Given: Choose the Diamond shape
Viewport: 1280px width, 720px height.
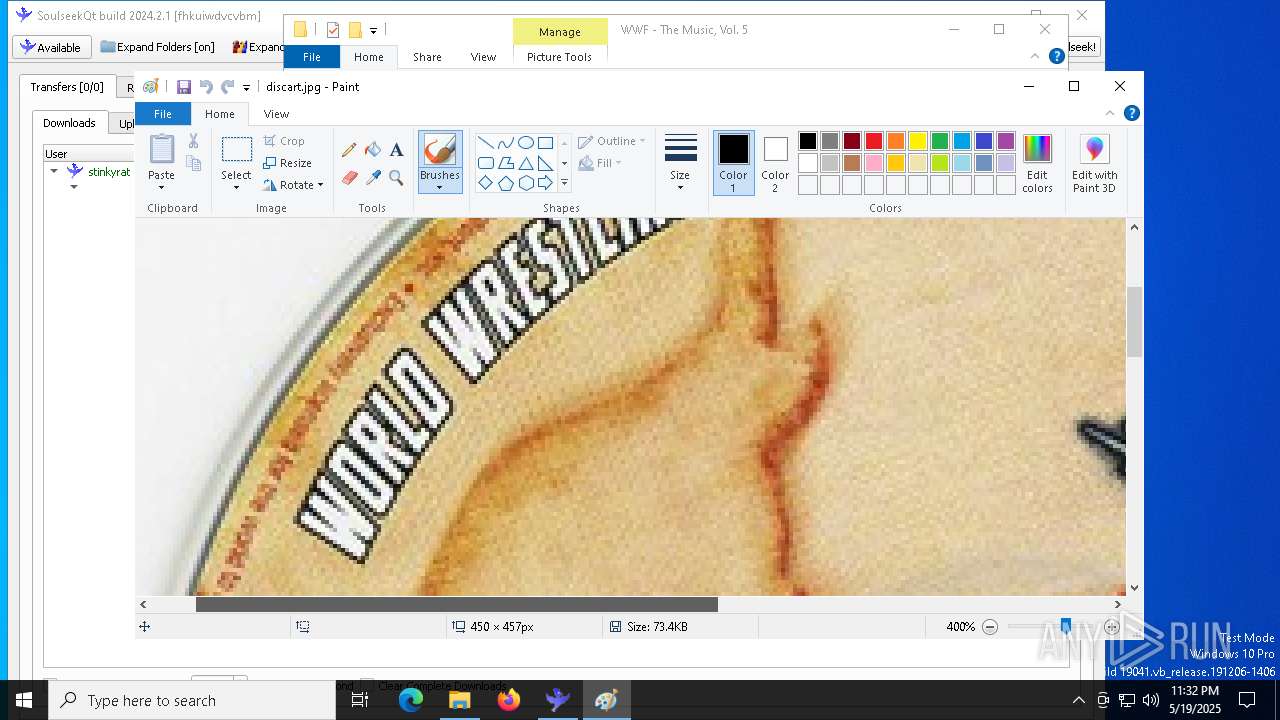Looking at the screenshot, I should coord(486,183).
